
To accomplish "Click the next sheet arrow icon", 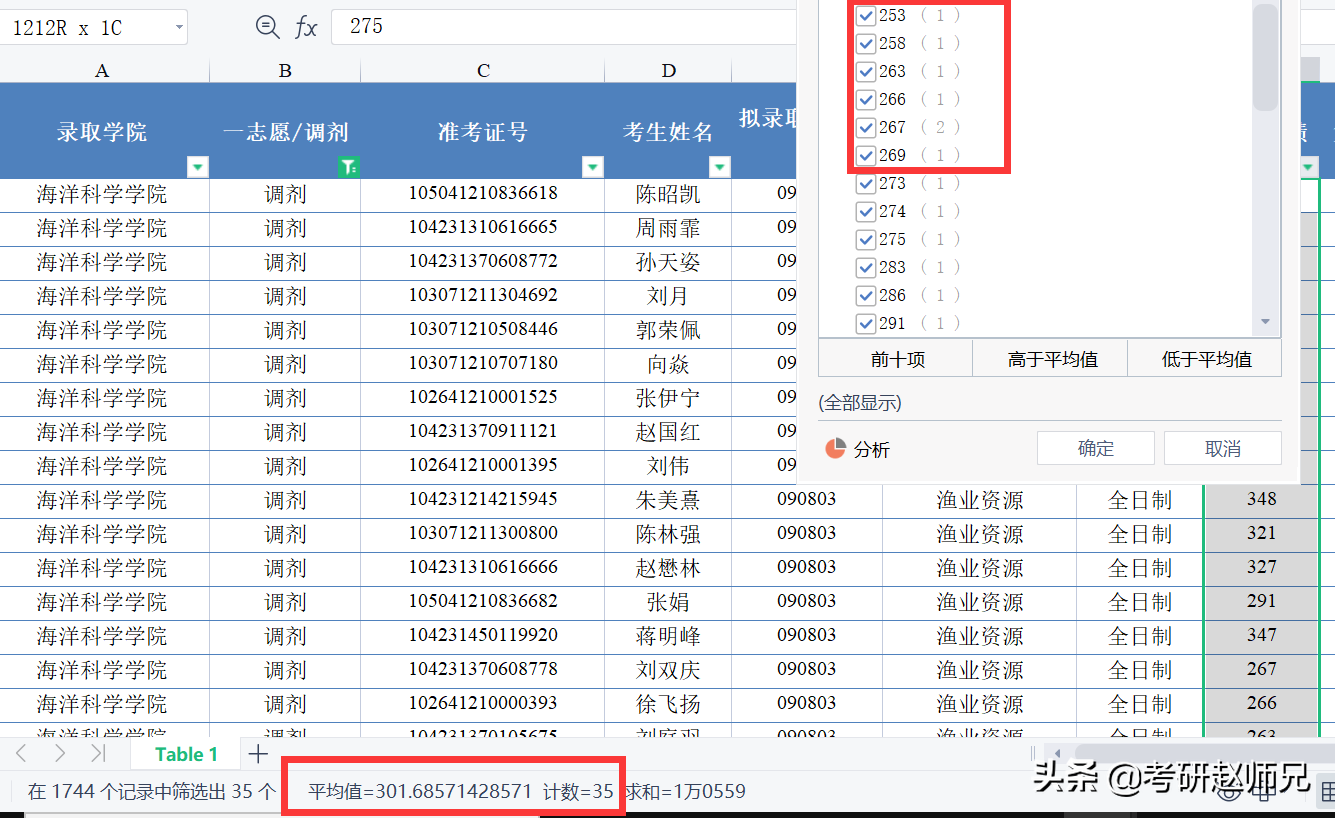I will coord(62,754).
